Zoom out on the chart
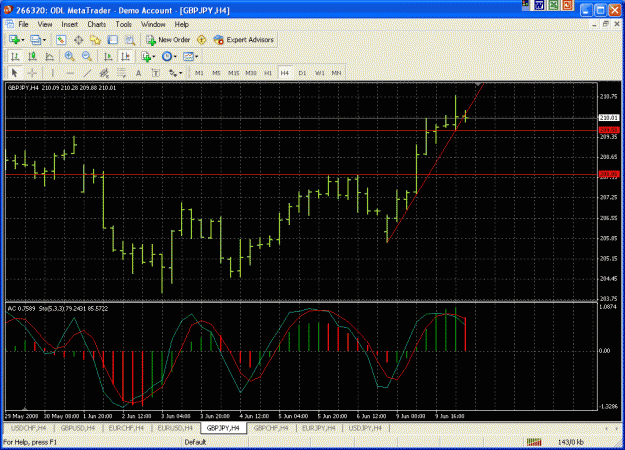The height and width of the screenshot is (450, 625). 86,57
